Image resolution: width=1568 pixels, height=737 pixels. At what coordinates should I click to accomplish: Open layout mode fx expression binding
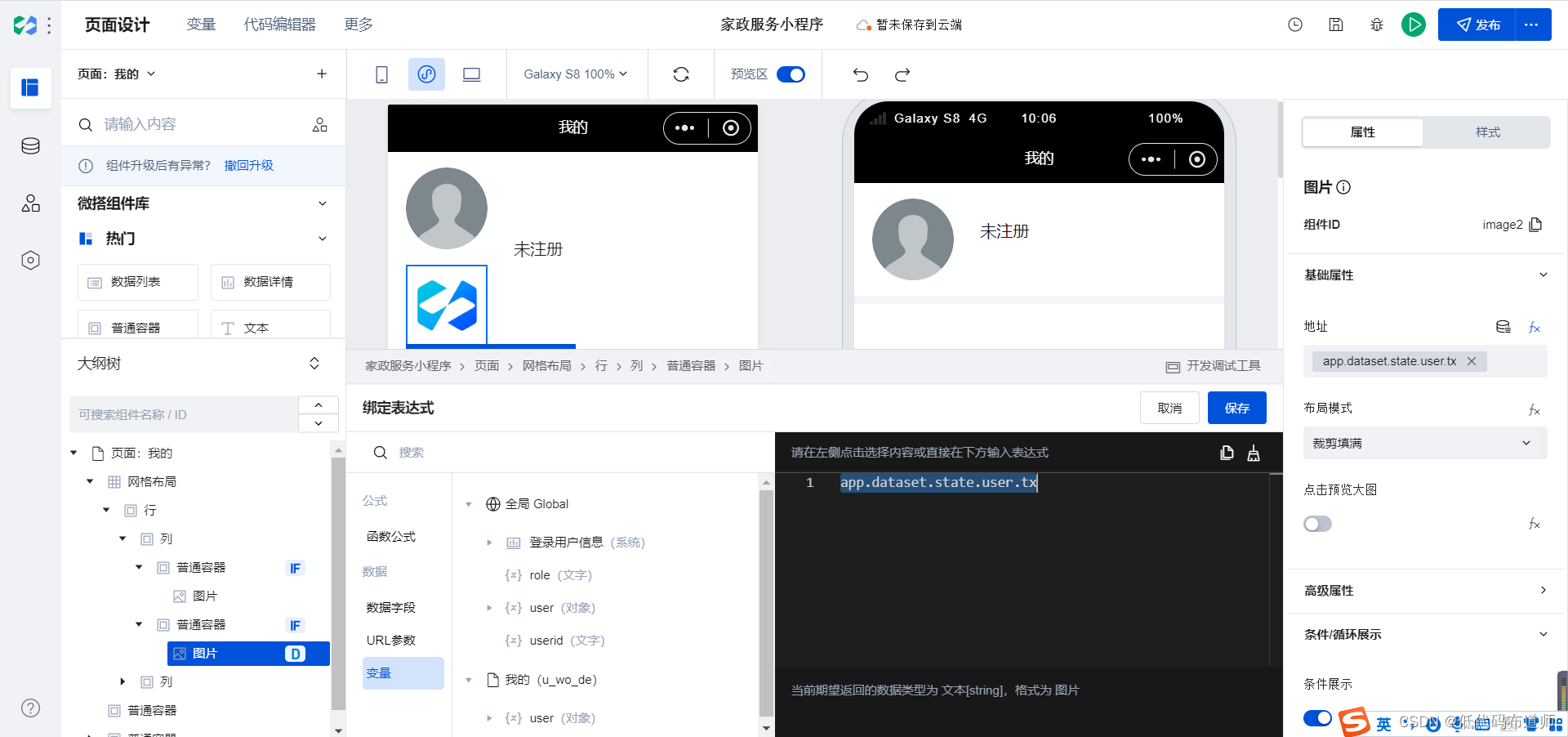[x=1535, y=409]
